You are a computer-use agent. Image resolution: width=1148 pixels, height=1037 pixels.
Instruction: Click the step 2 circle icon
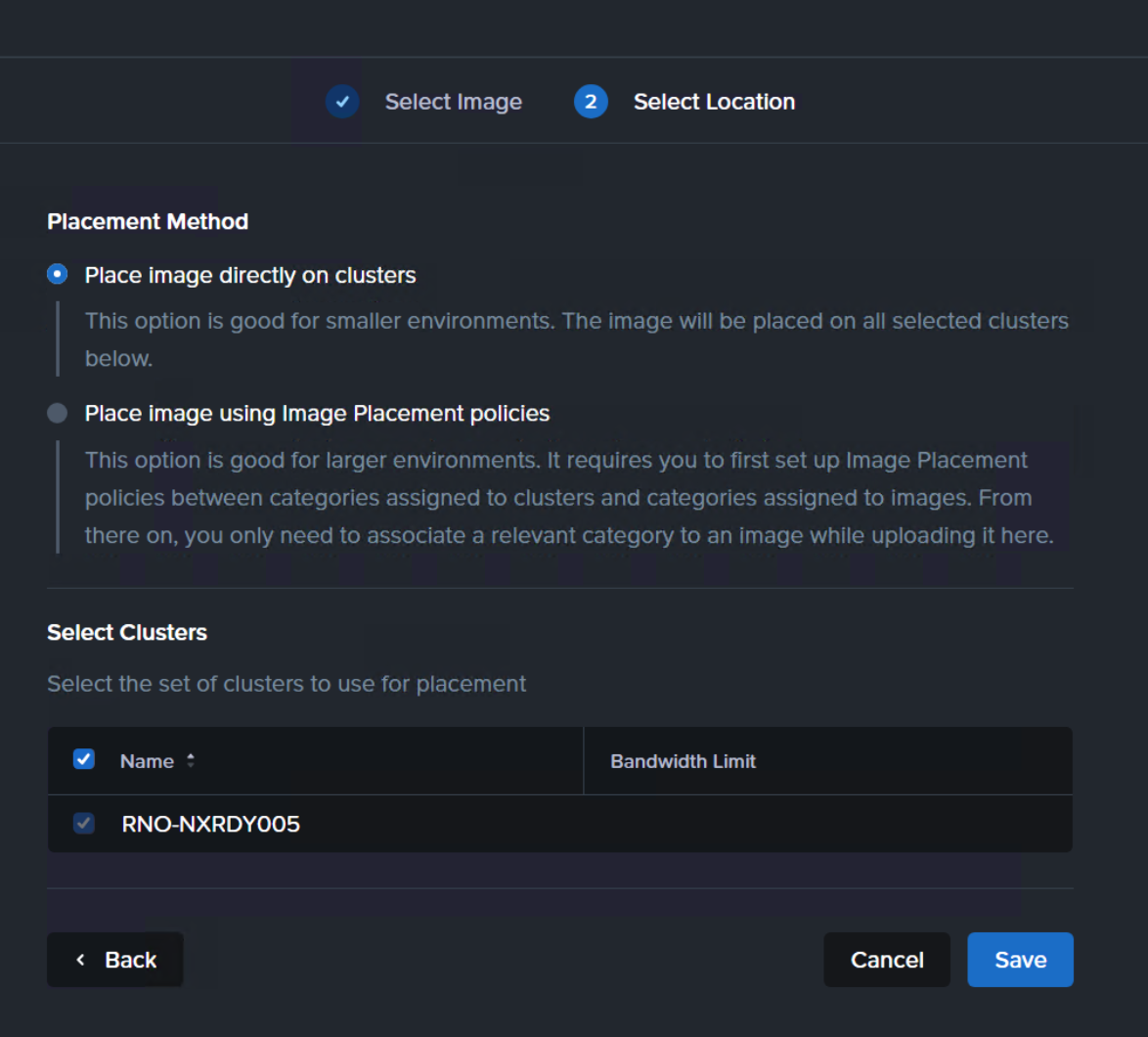pos(590,102)
